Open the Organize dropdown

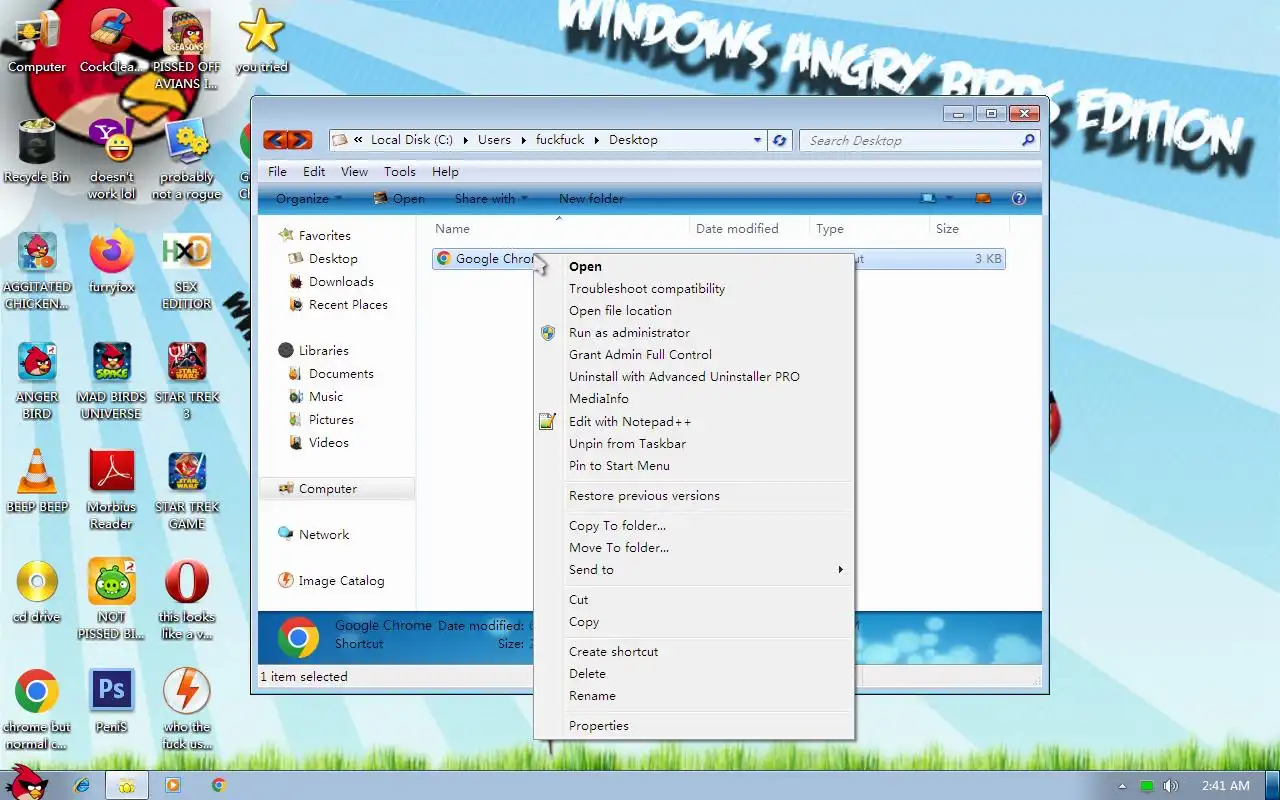(x=308, y=198)
